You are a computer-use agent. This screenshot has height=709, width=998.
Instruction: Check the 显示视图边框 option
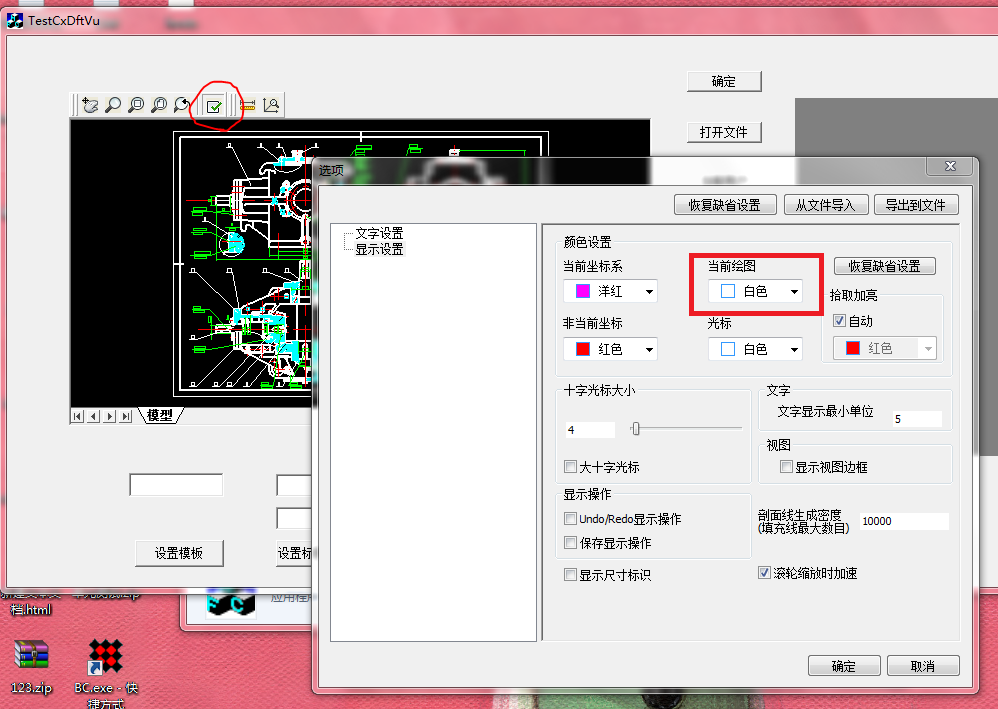point(786,467)
